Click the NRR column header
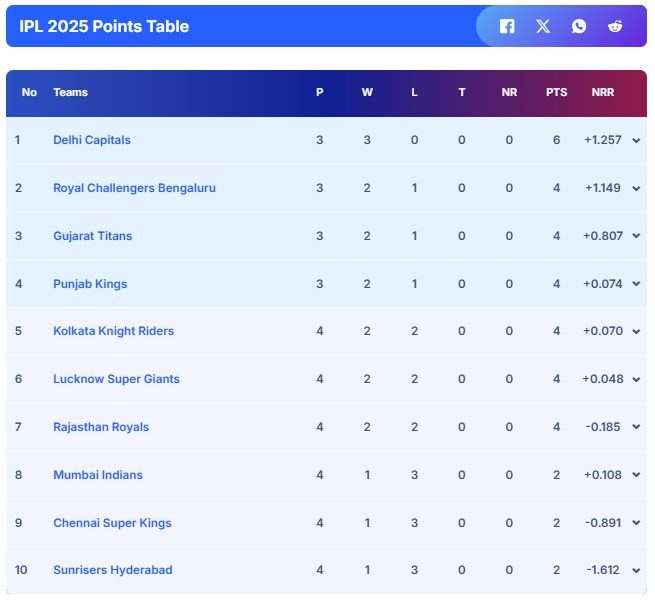The image size is (655, 600). click(x=603, y=92)
